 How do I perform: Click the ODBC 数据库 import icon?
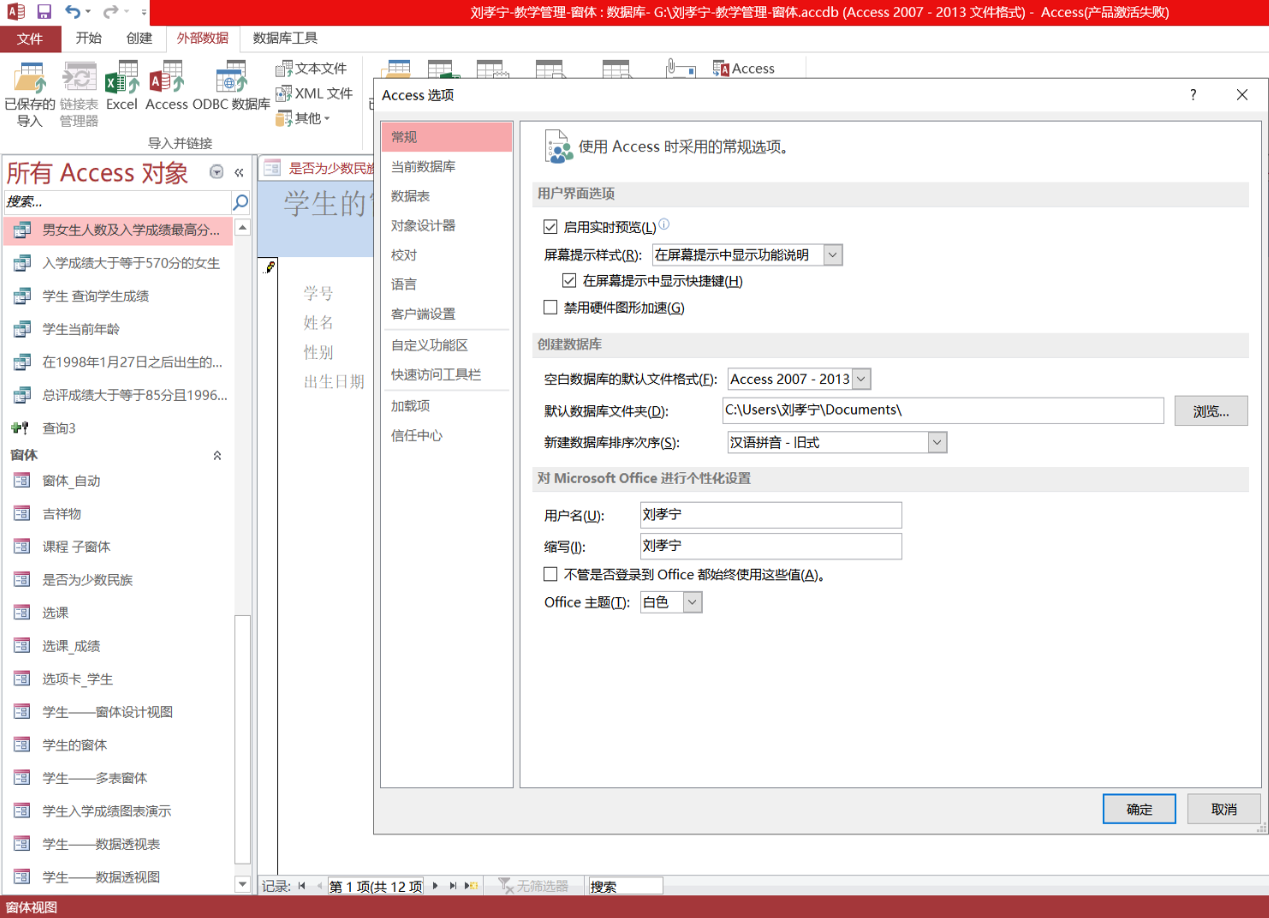click(x=231, y=86)
